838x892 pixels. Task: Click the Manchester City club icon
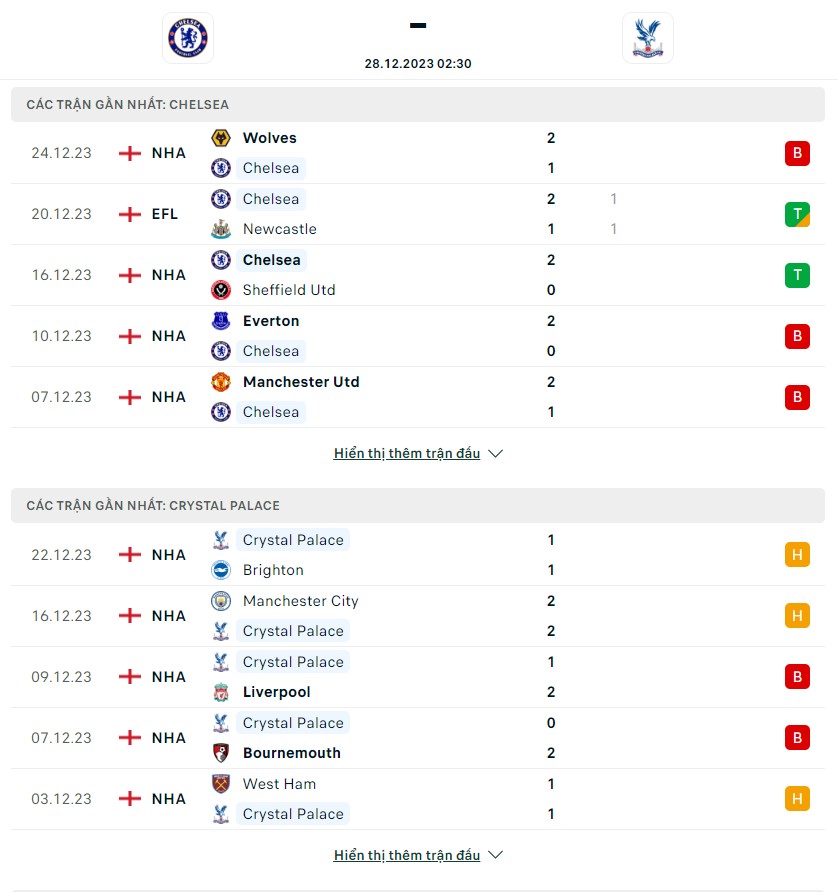(221, 601)
